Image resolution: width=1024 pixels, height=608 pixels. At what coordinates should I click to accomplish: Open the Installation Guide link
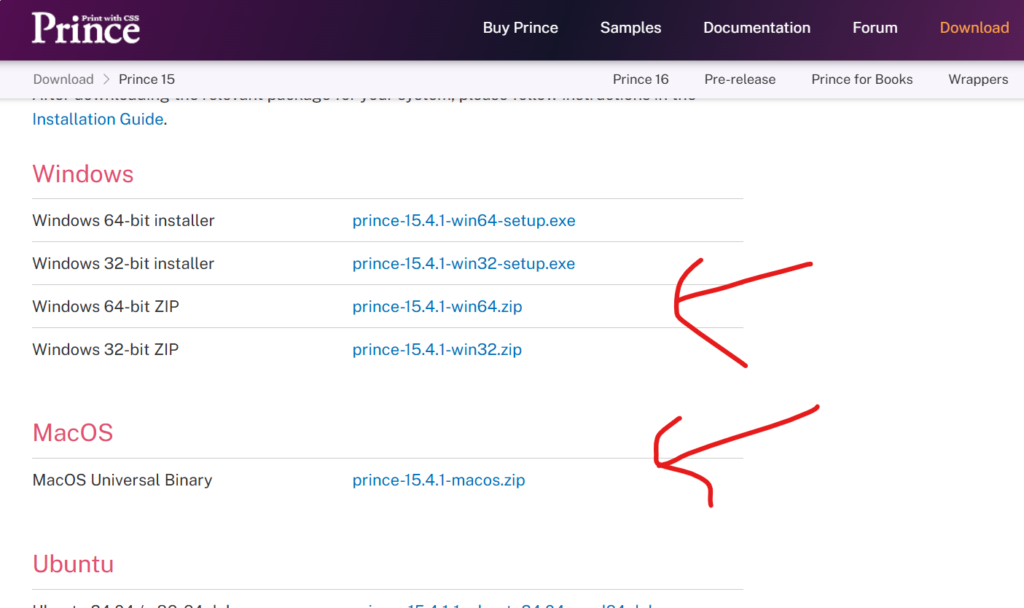click(97, 119)
